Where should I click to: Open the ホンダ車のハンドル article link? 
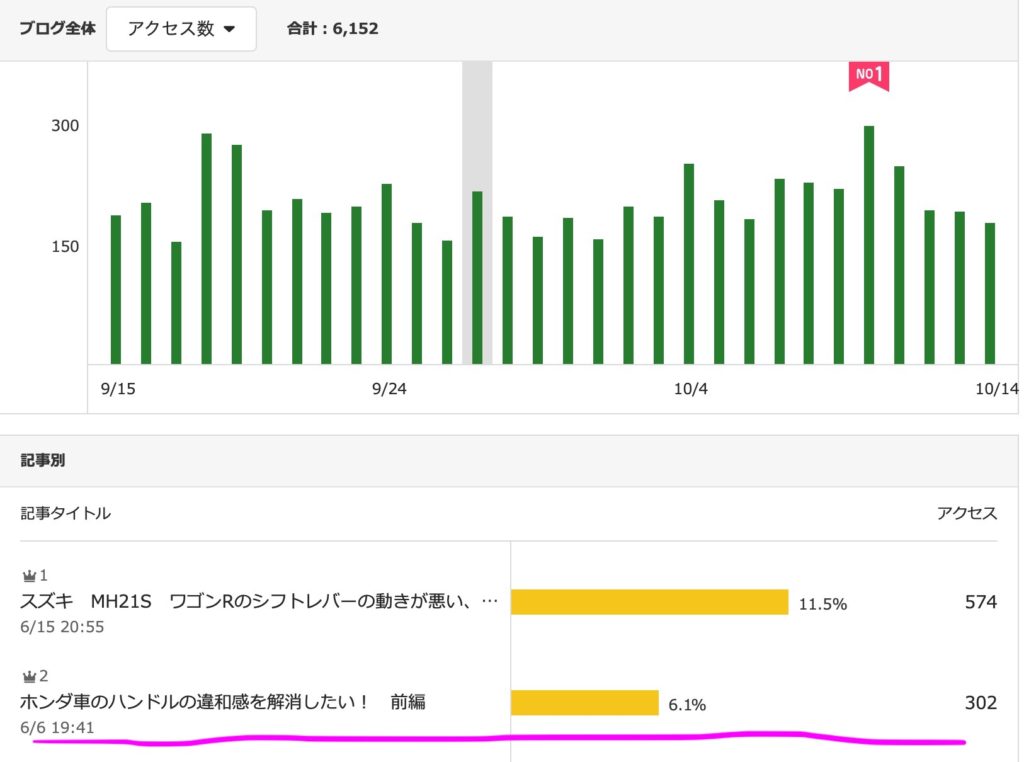222,702
